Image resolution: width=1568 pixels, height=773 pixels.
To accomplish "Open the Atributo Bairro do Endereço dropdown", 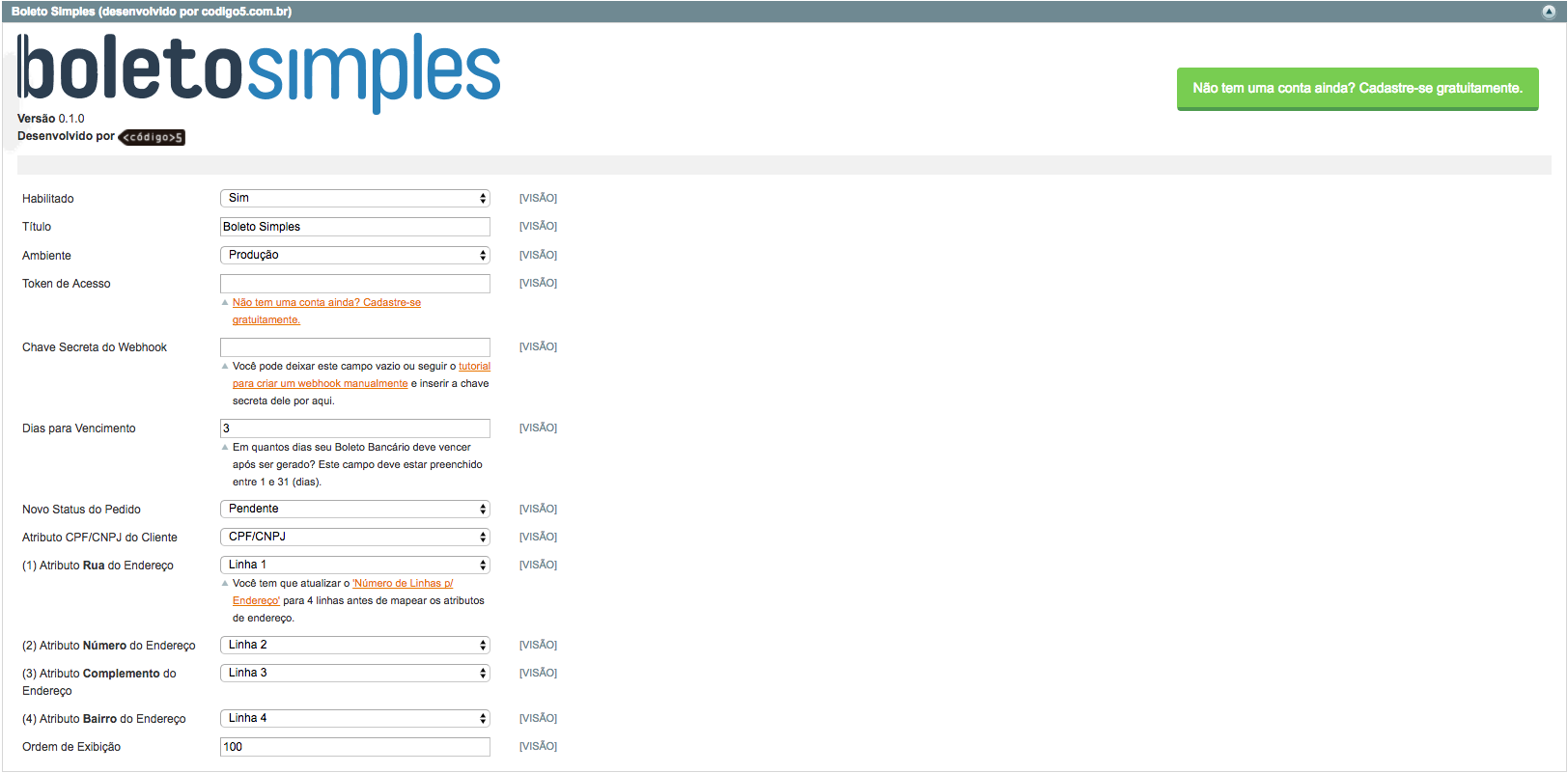I will tap(355, 718).
